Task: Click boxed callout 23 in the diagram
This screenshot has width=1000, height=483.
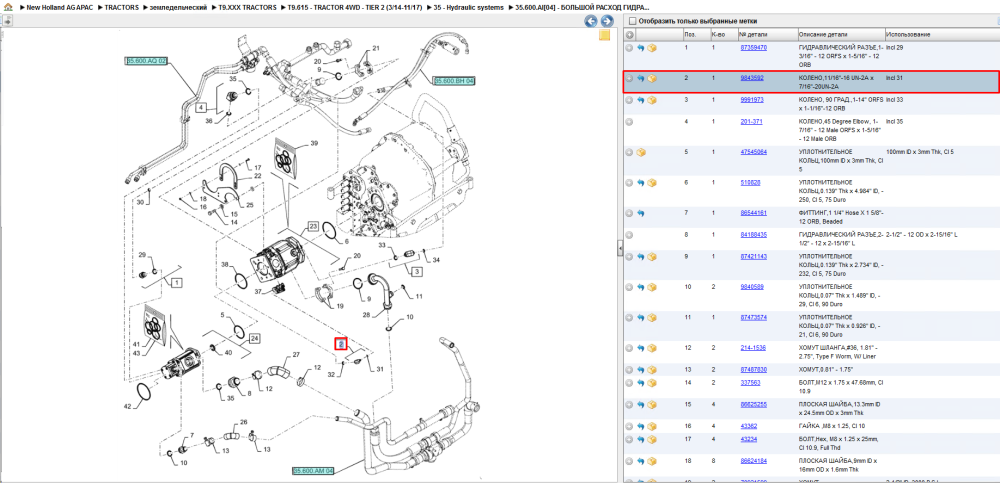Action: [x=312, y=226]
